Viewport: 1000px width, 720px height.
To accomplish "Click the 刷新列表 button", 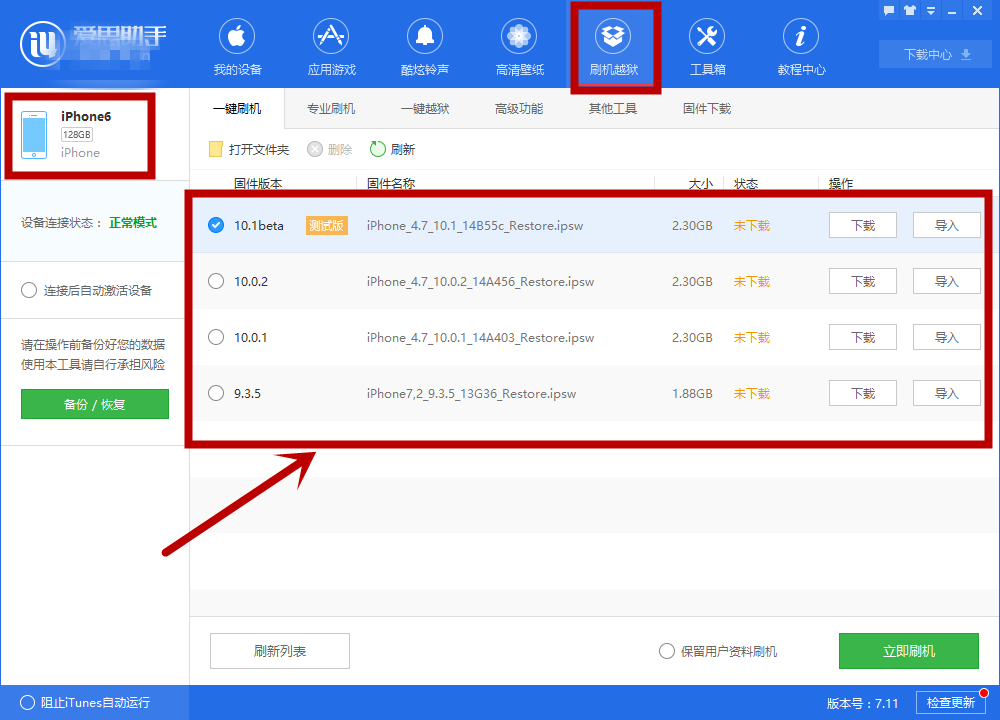I will (280, 650).
